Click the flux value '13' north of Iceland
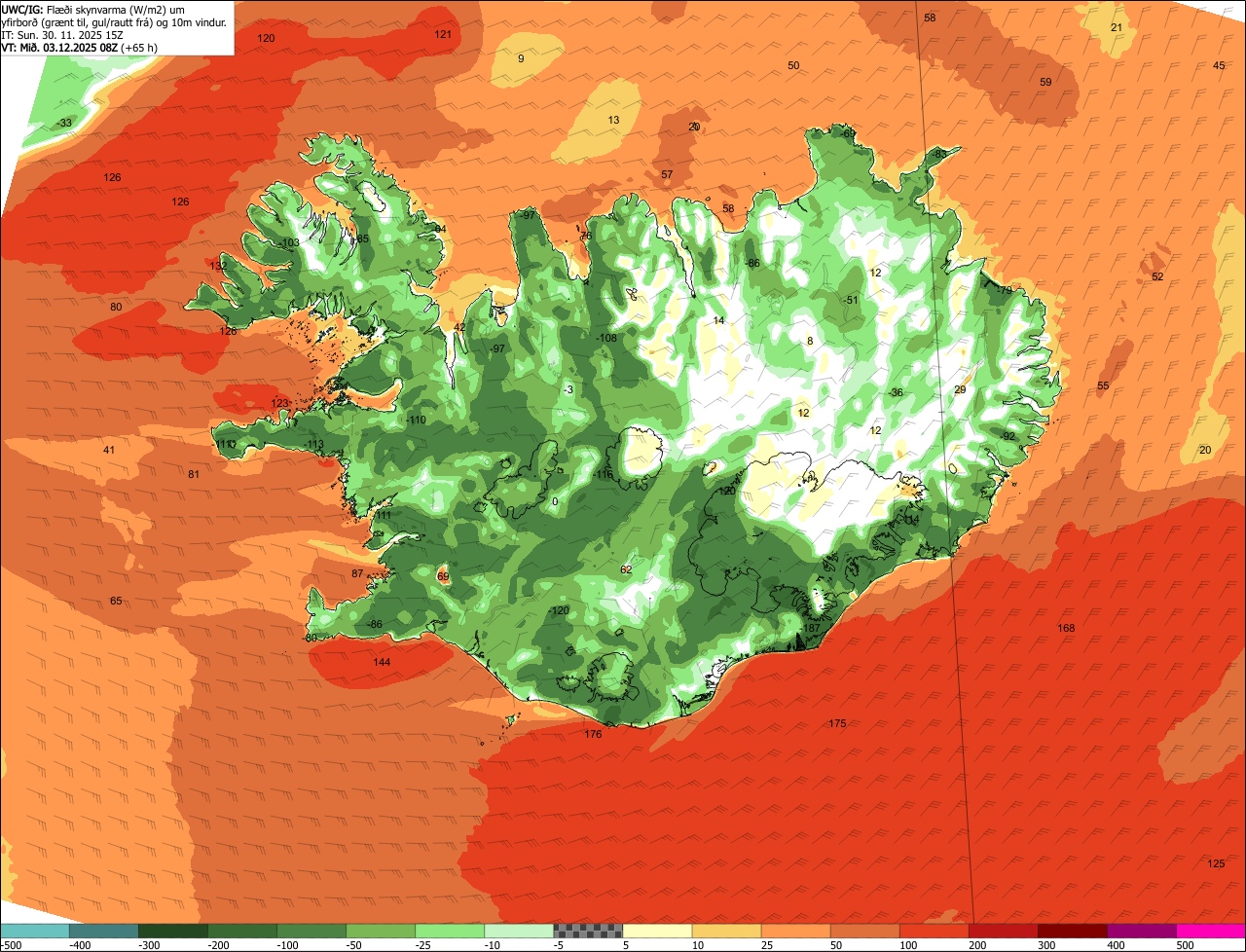Screen dimensions: 1246x952 (x=613, y=120)
